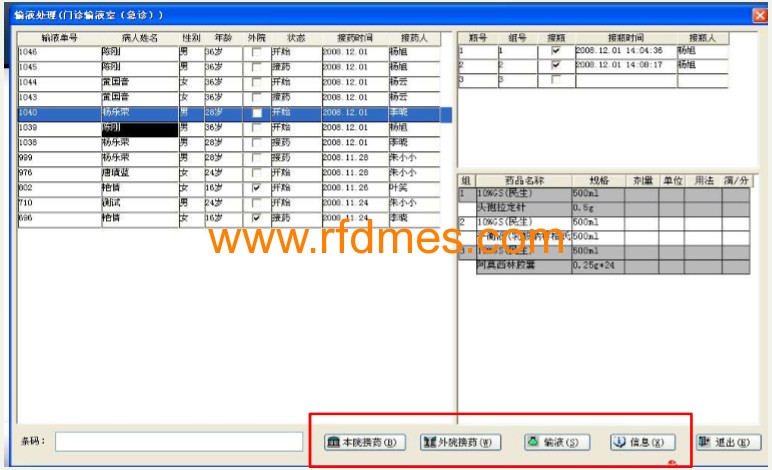Image resolution: width=772 pixels, height=470 pixels.
Task: Click timestamp 2008.12.01 14:08:17
Action: pyautogui.click(x=619, y=65)
